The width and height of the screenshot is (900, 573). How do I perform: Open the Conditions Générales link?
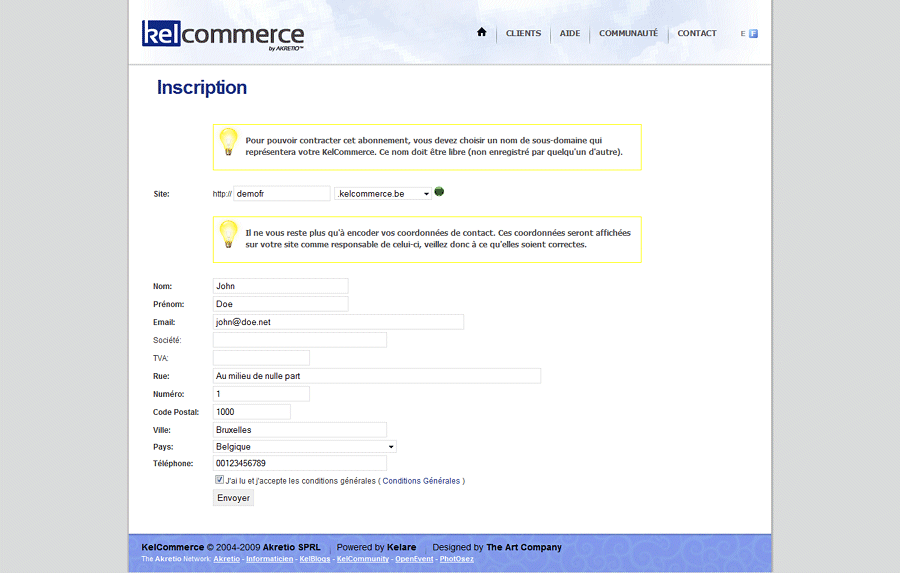[420, 481]
